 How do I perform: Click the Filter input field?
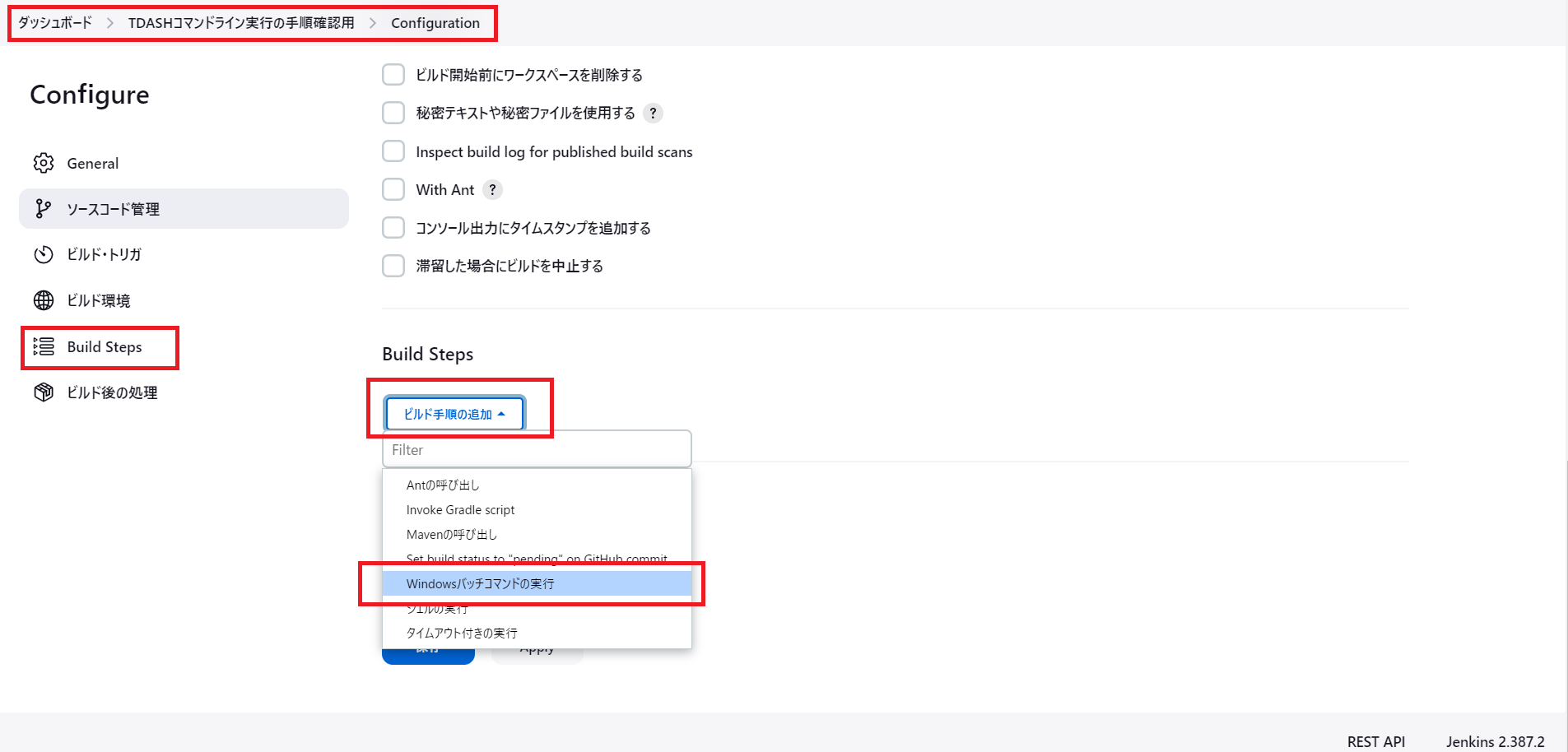(x=537, y=450)
